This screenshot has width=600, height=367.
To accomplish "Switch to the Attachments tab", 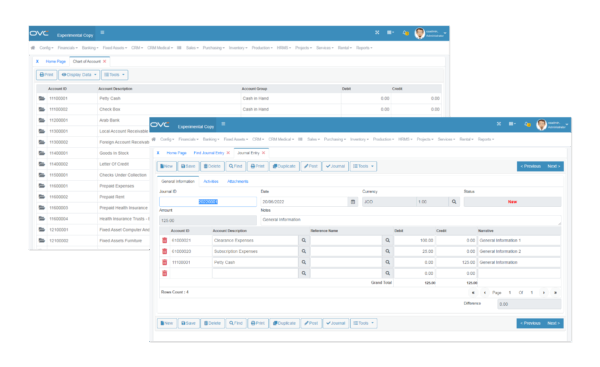I will point(238,181).
